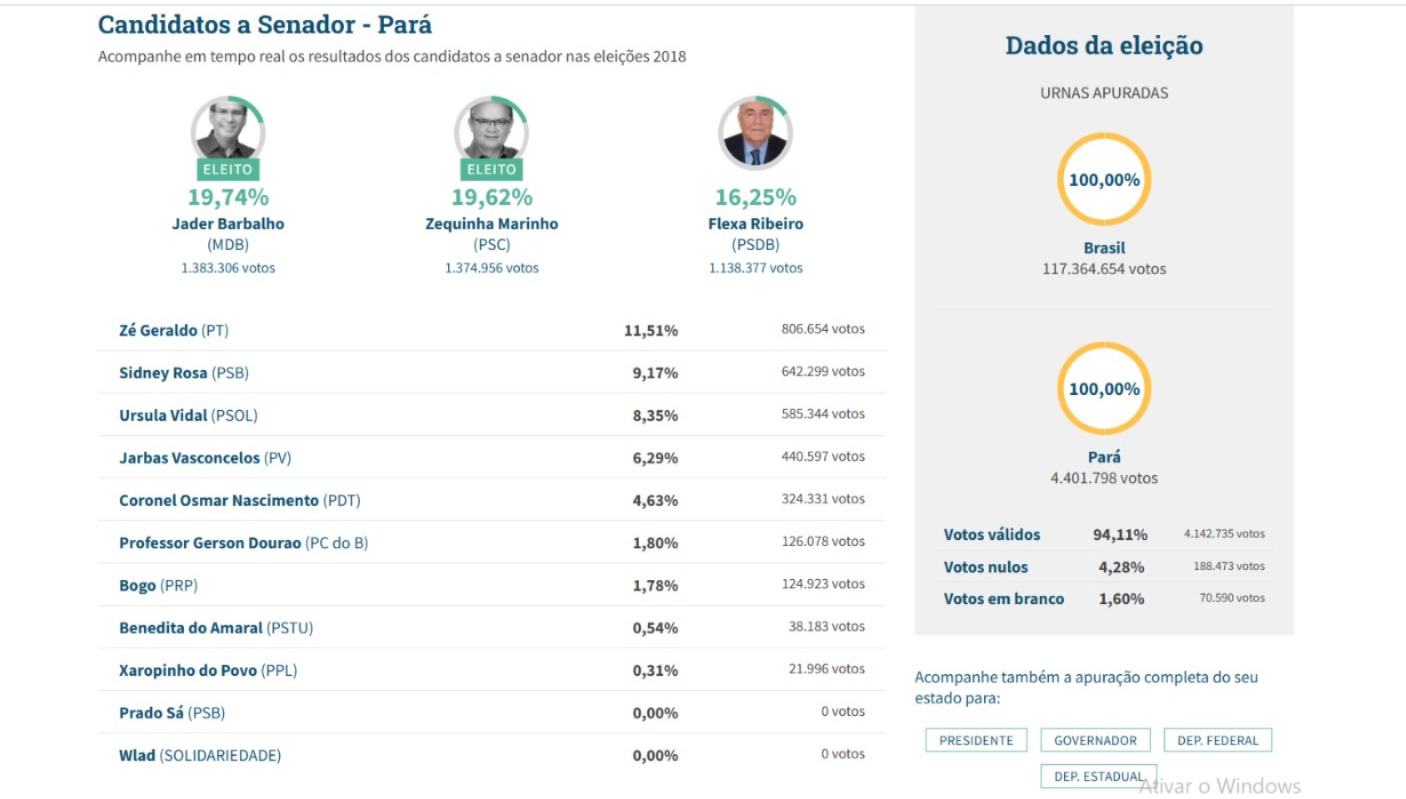
Task: Select candidate Professor Gerson Dourao
Action: coord(491,542)
